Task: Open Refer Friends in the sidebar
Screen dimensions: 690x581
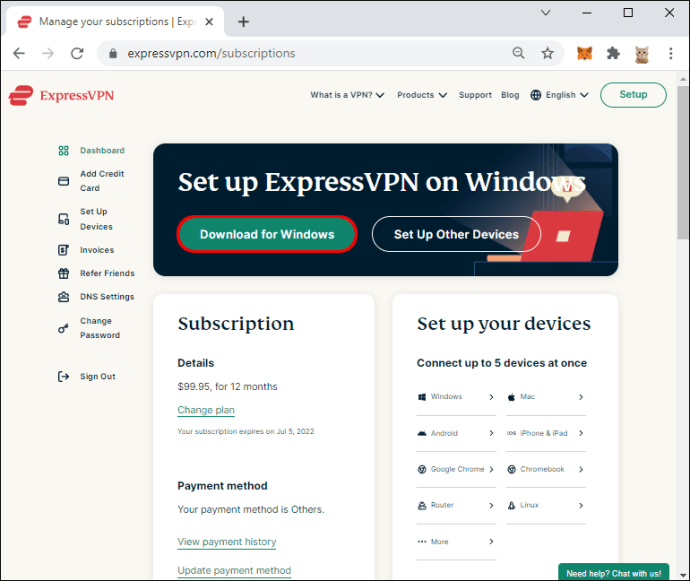Action: pyautogui.click(x=107, y=273)
